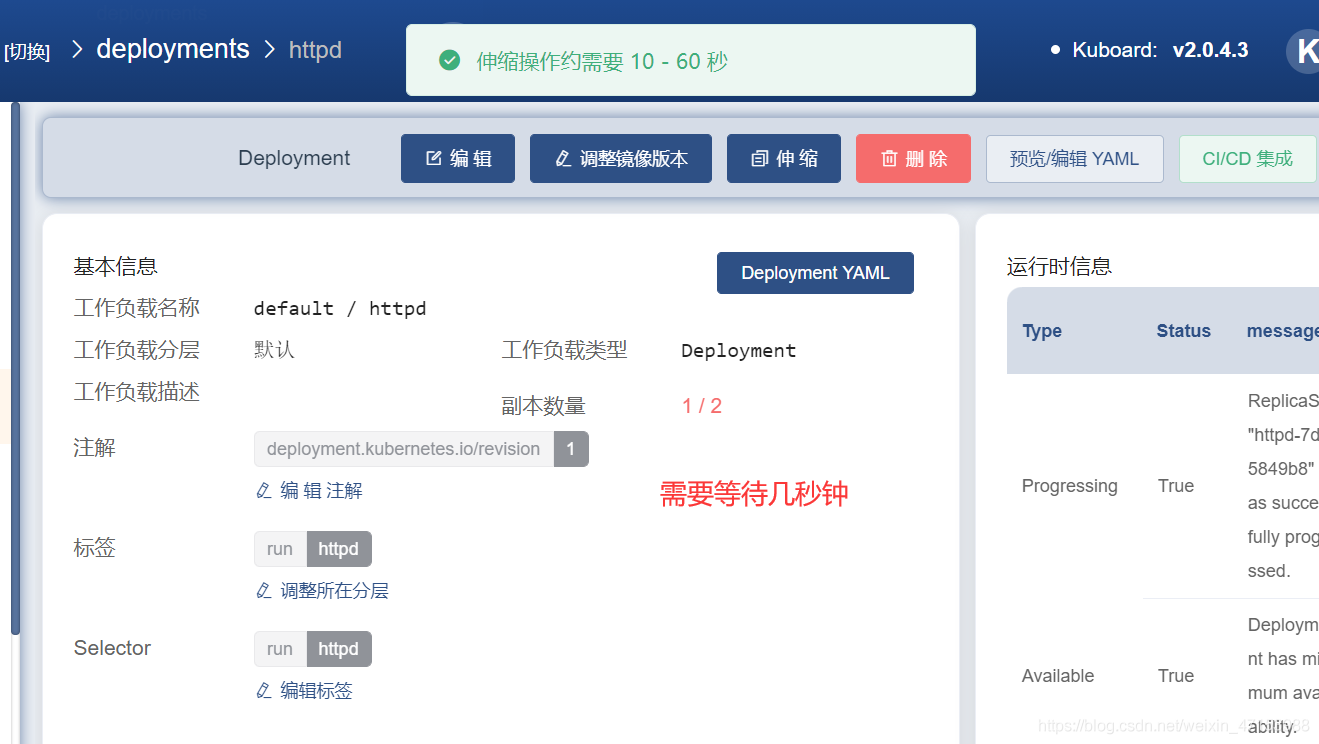Click the httpd breadcrumb item

pos(315,50)
